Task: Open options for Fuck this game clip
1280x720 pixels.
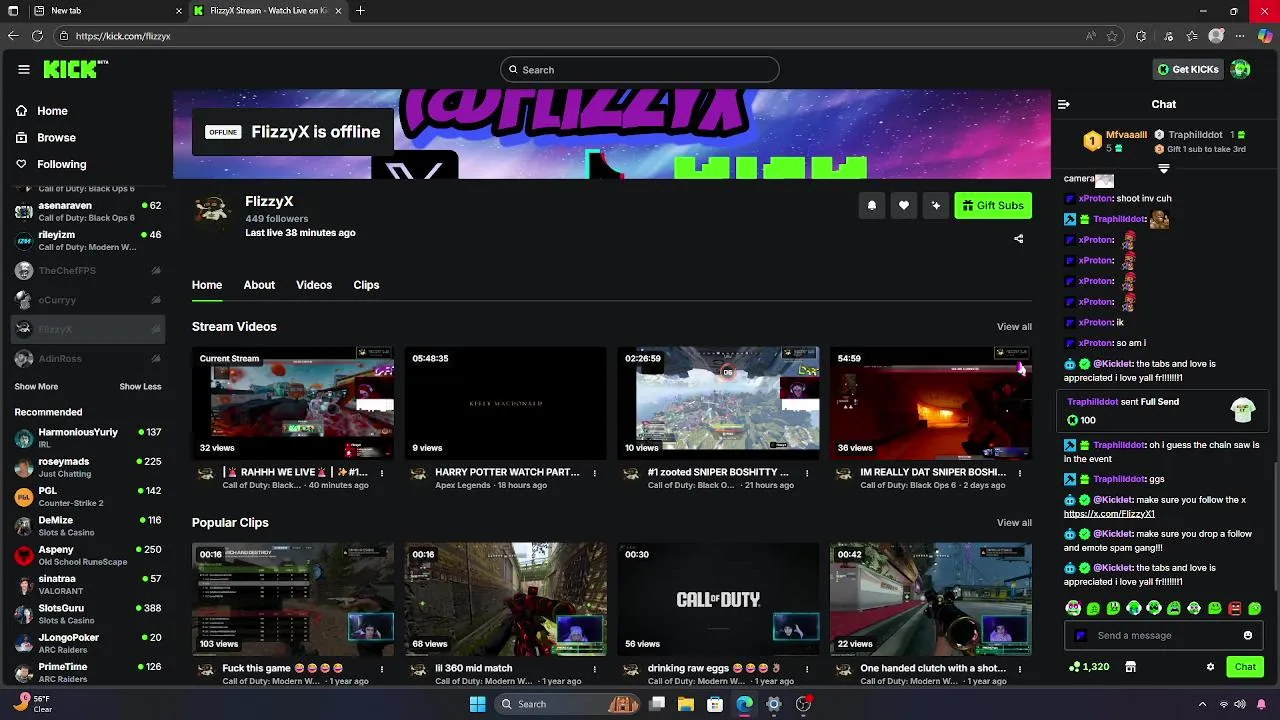Action: point(382,669)
